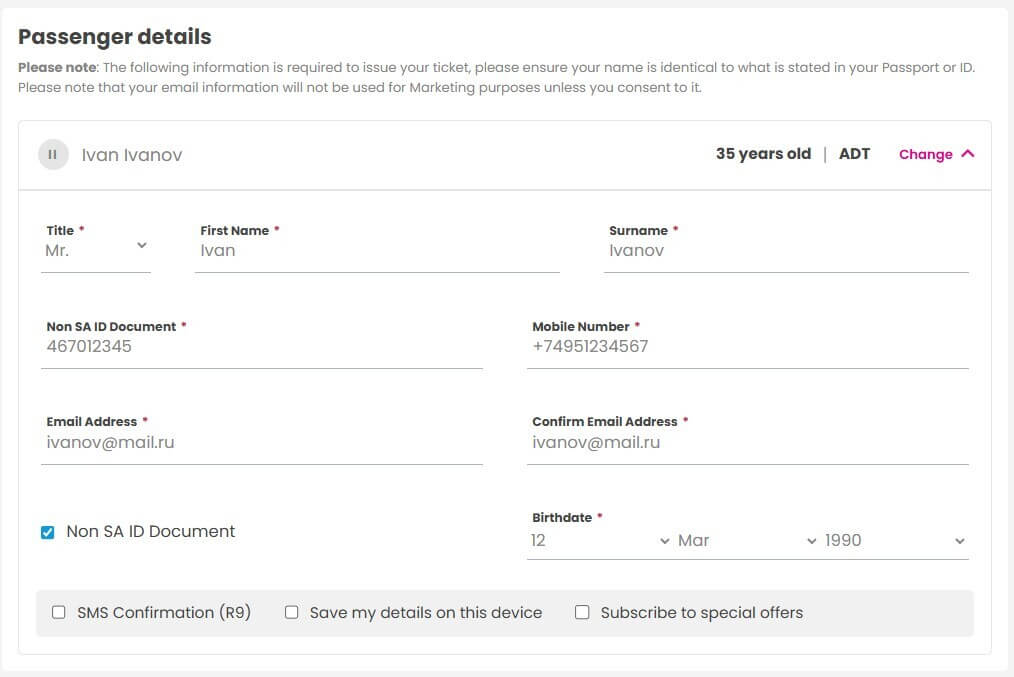Click the Email Address input field

tap(262, 442)
